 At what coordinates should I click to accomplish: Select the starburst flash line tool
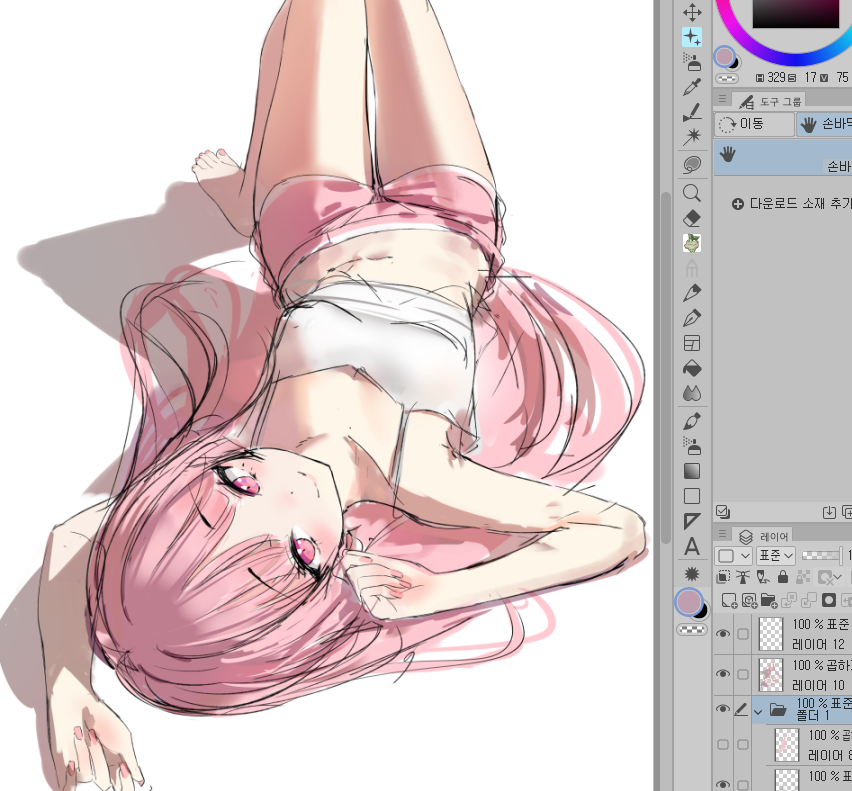point(692,574)
